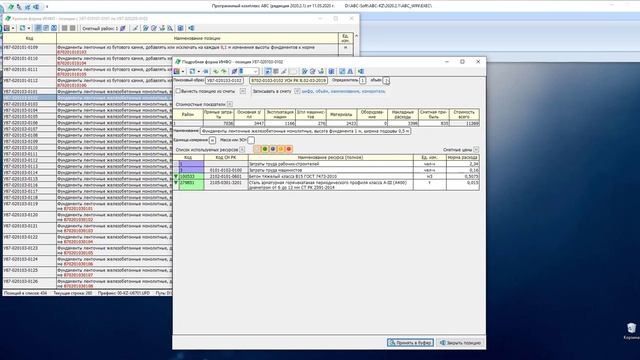Viewport: 640px width, 360px height.
Task: Click the 'Код СН РК' column header
Action: click(226, 157)
